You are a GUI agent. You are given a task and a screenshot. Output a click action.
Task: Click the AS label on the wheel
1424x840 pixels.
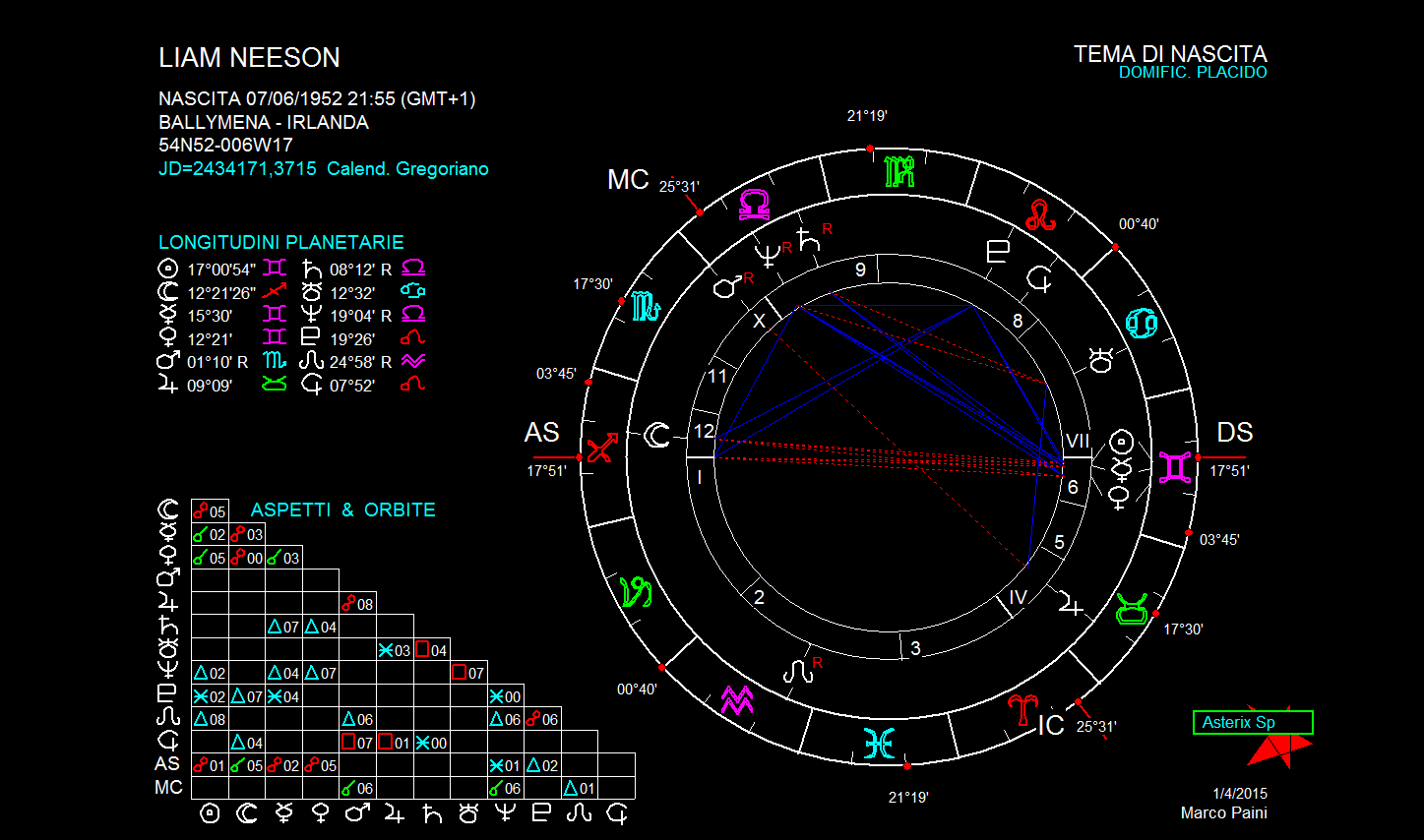click(x=542, y=433)
